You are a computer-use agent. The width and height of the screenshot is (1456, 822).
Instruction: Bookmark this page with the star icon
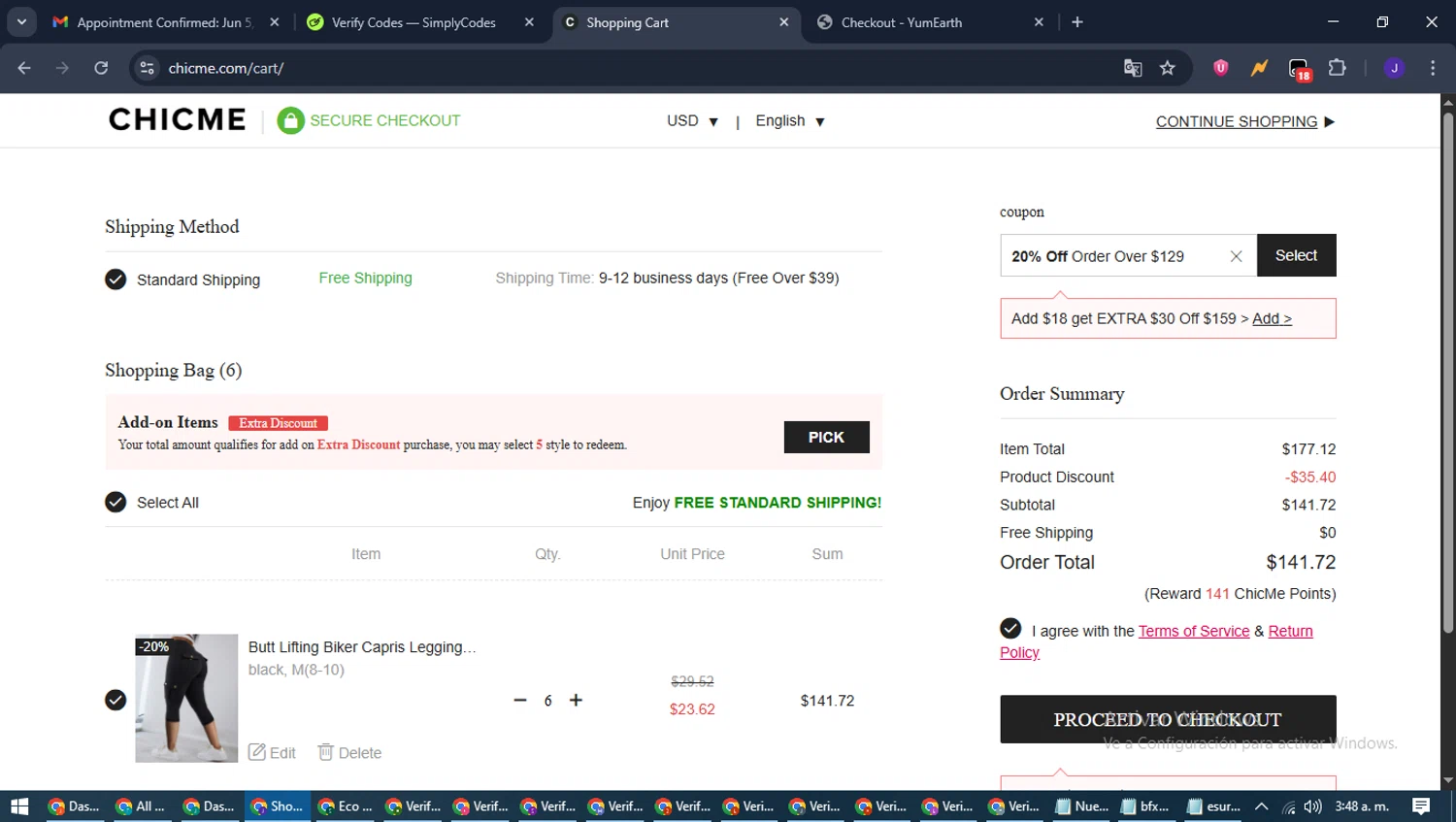pyautogui.click(x=1168, y=68)
